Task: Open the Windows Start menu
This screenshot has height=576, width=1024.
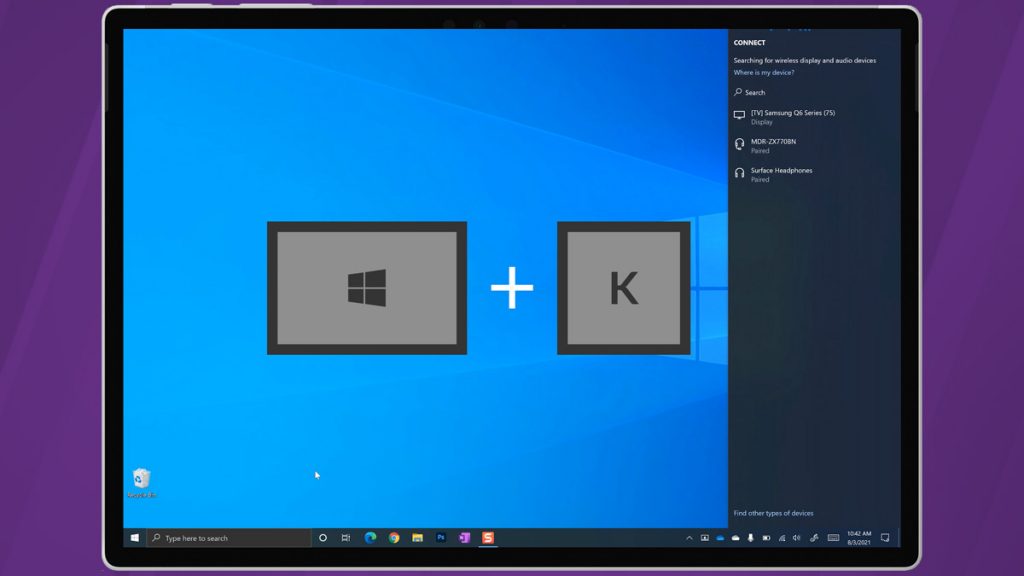Action: [135, 538]
